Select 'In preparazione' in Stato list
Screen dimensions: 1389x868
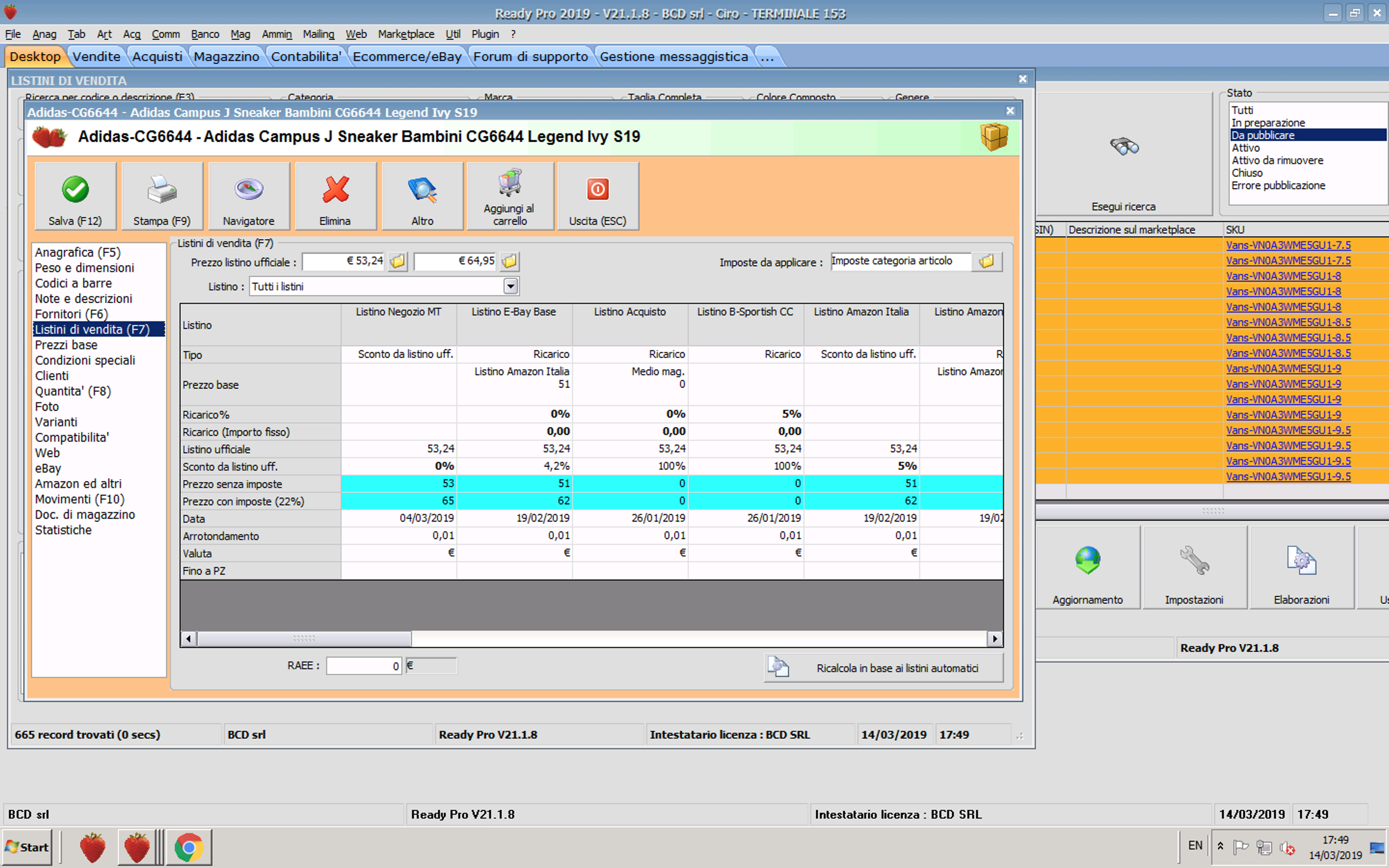point(1307,123)
